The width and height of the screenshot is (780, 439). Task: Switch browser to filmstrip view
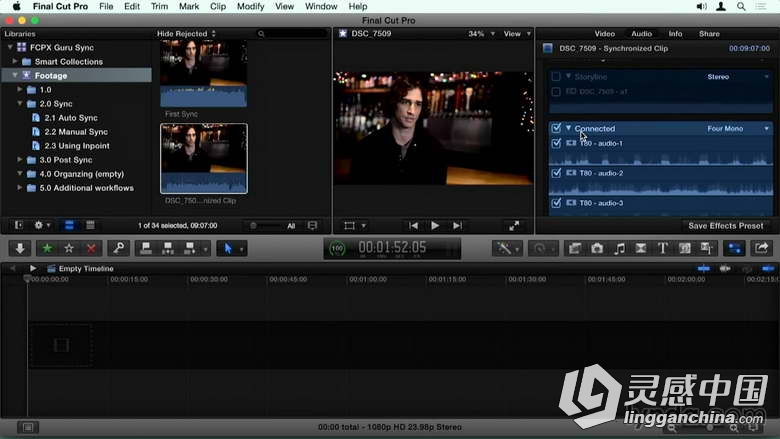pyautogui.click(x=69, y=225)
